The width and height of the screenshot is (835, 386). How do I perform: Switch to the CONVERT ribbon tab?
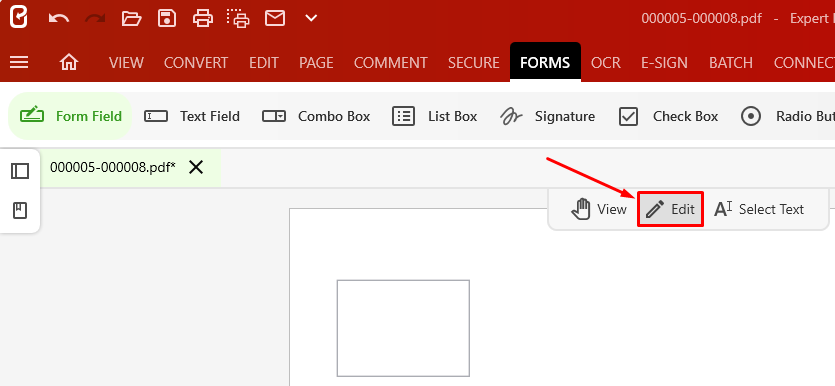[196, 62]
